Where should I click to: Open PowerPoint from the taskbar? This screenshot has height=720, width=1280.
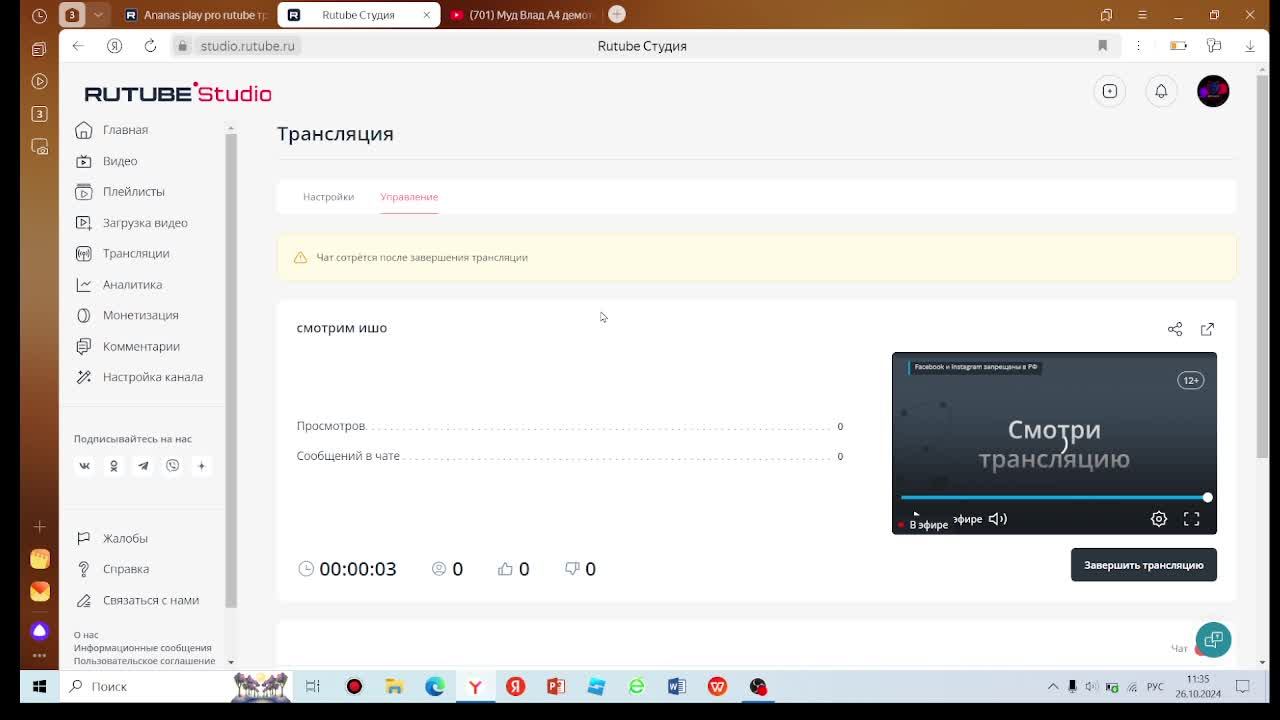point(556,687)
